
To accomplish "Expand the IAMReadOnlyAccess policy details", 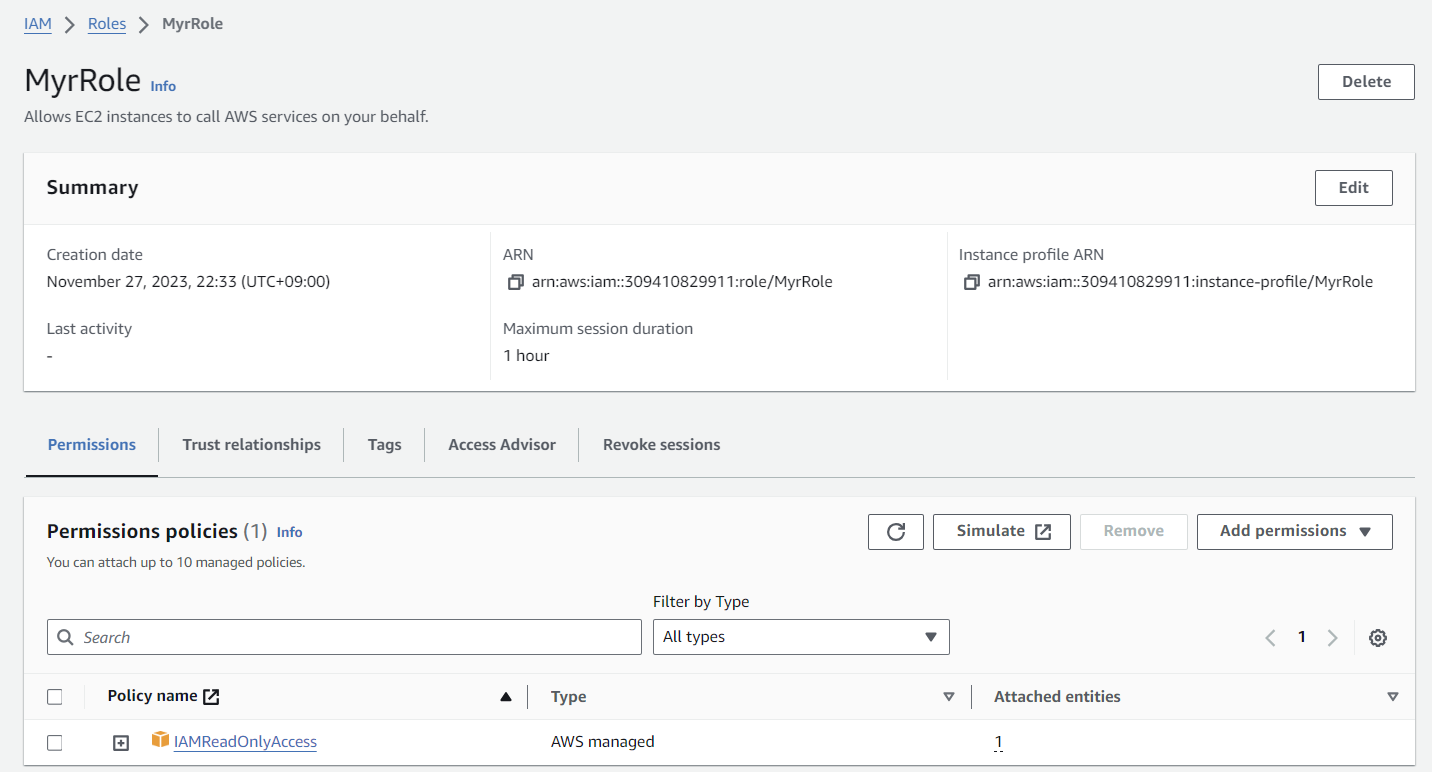I will (x=121, y=743).
